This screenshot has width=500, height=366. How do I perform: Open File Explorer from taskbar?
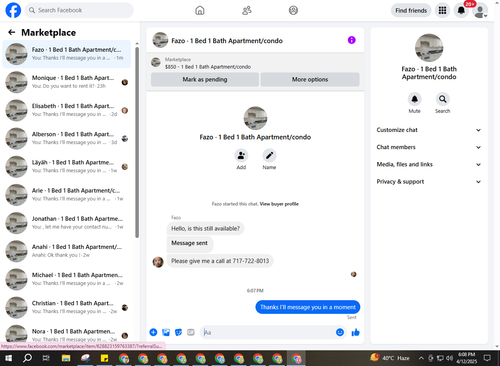[x=66, y=358]
